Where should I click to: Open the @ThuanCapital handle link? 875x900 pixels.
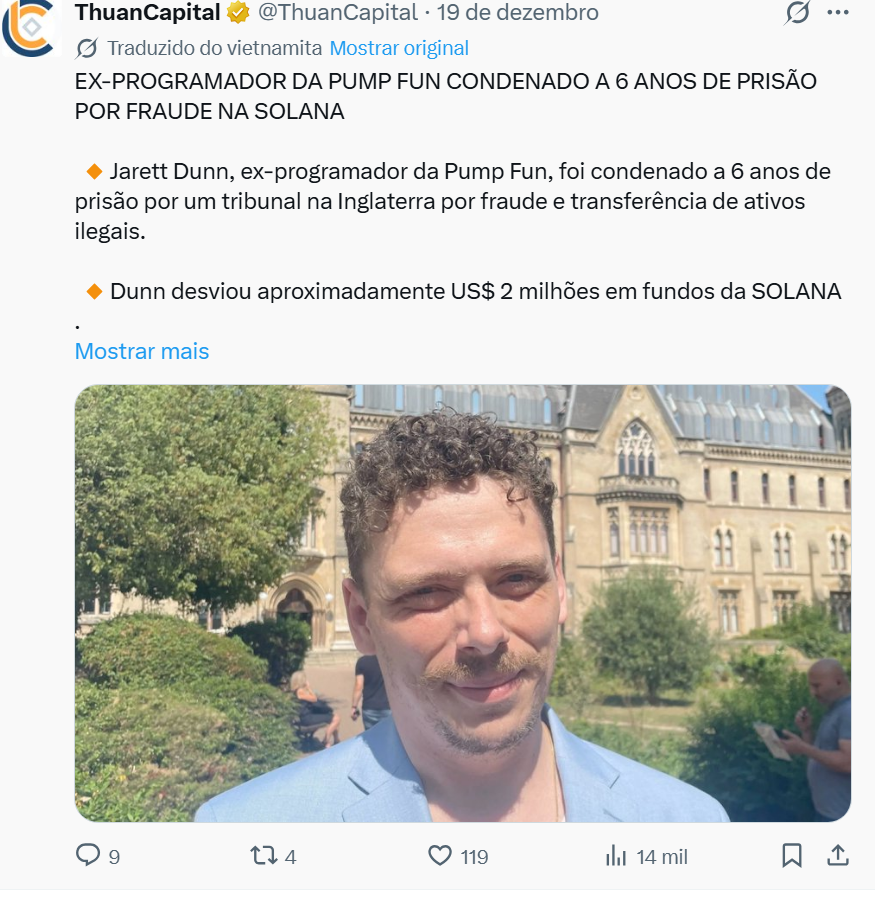(x=338, y=13)
